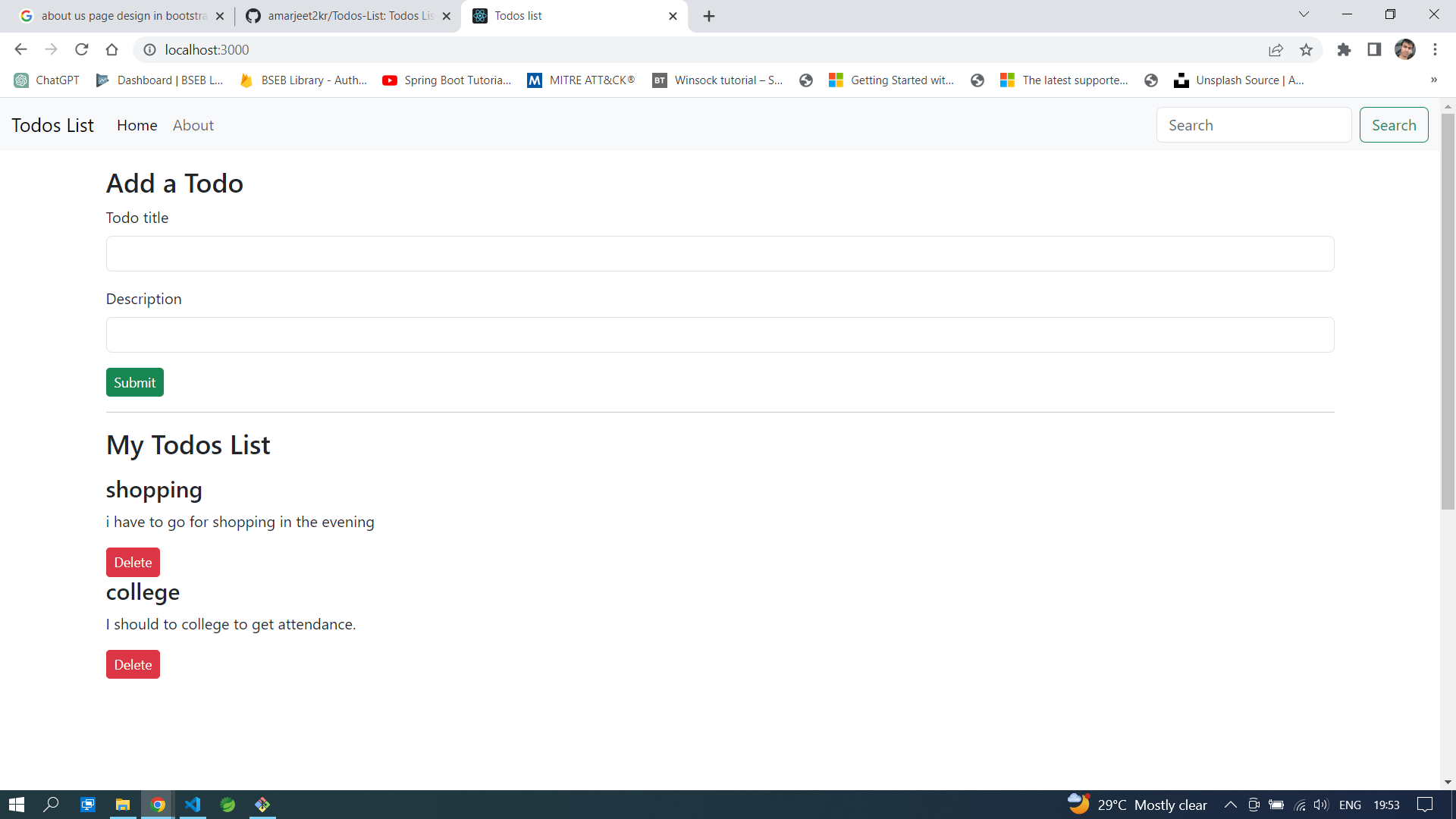Open Chrome three-dot menu
Image resolution: width=1456 pixels, height=819 pixels.
click(x=1435, y=49)
